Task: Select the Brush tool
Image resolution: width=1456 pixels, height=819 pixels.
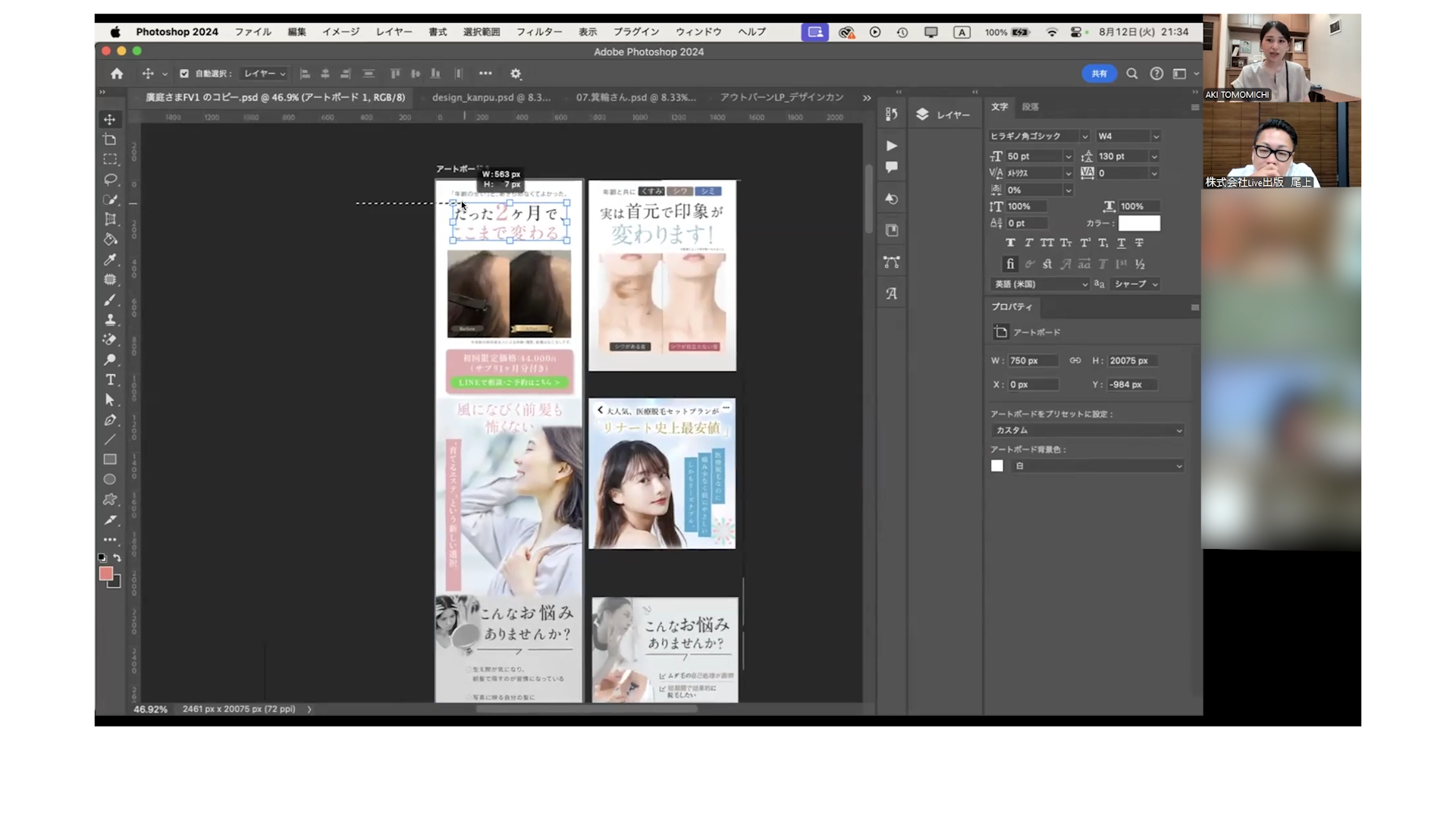Action: [110, 300]
